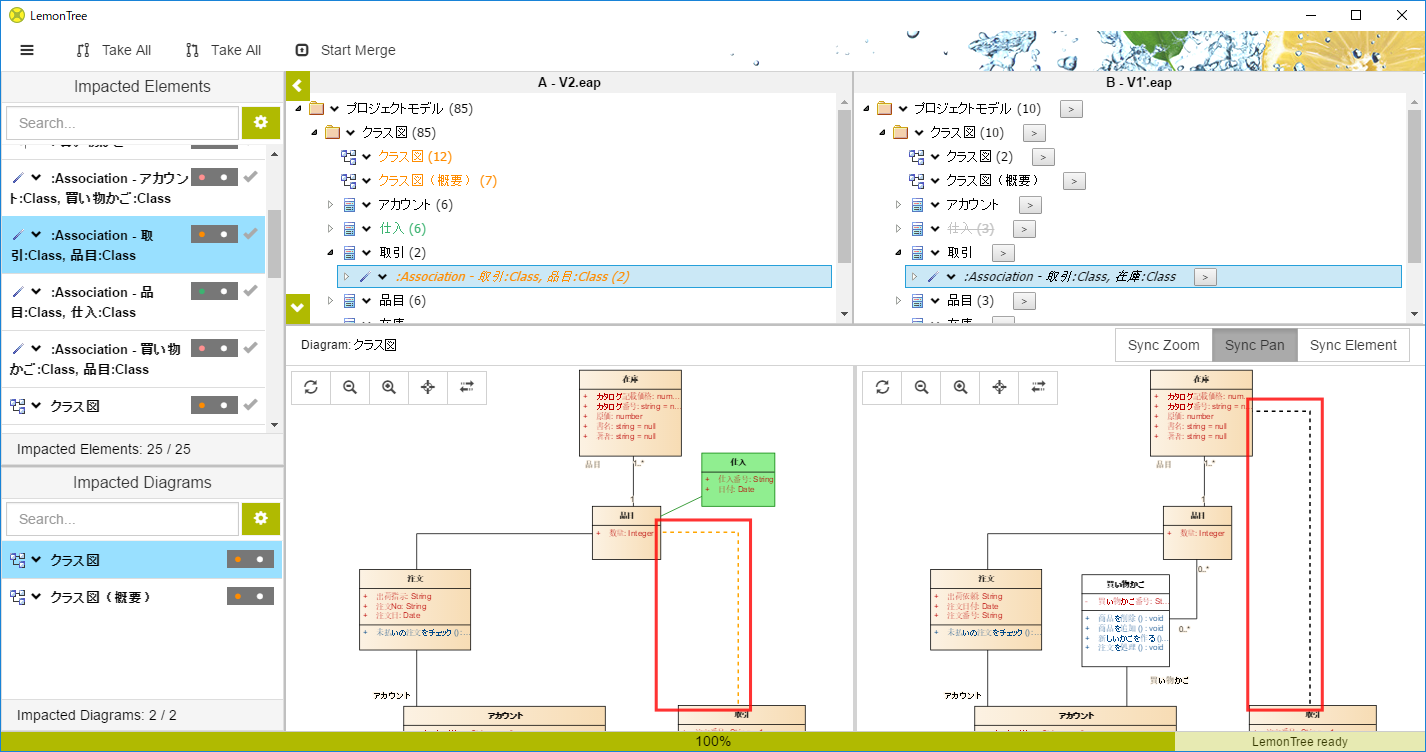The image size is (1426, 752).
Task: Enable Sync Zoom
Action: [1163, 345]
